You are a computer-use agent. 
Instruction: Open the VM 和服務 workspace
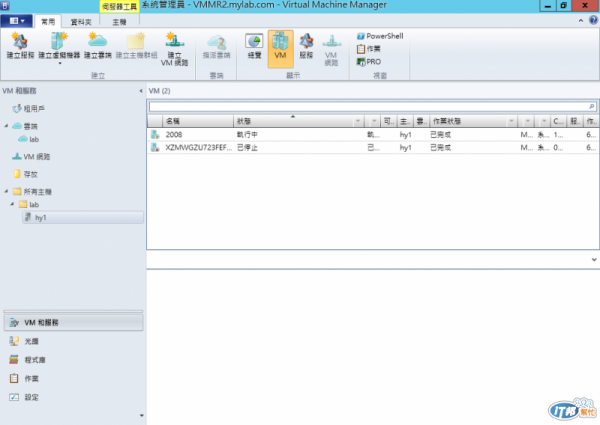tap(73, 322)
